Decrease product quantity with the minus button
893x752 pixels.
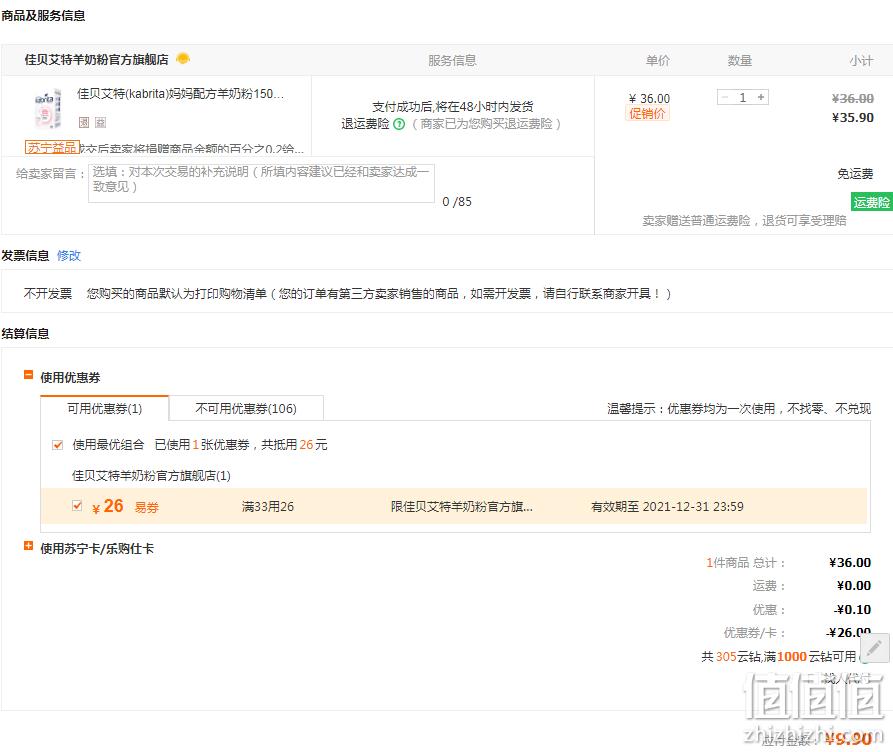point(725,97)
